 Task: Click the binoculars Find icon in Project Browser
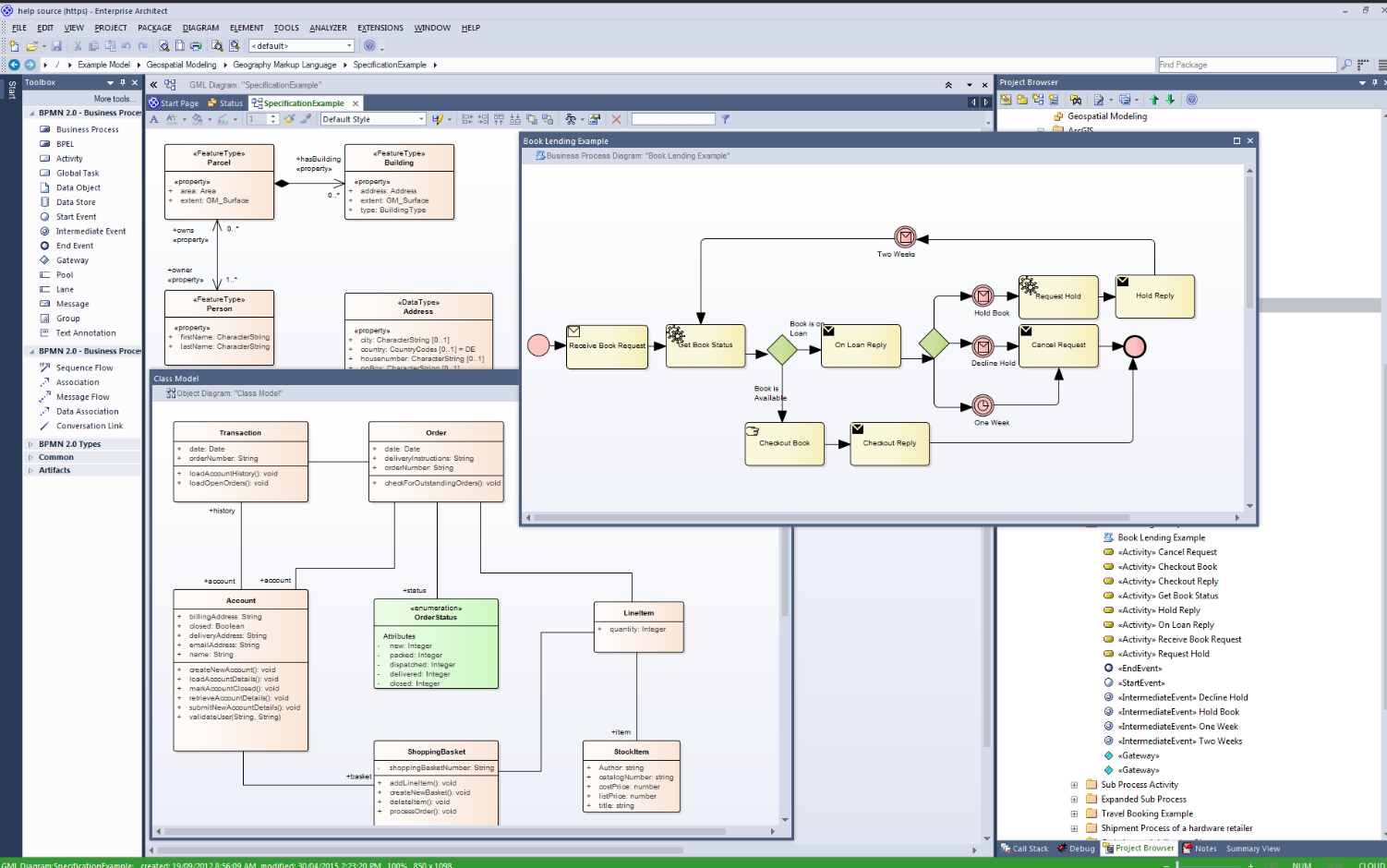point(1076,100)
